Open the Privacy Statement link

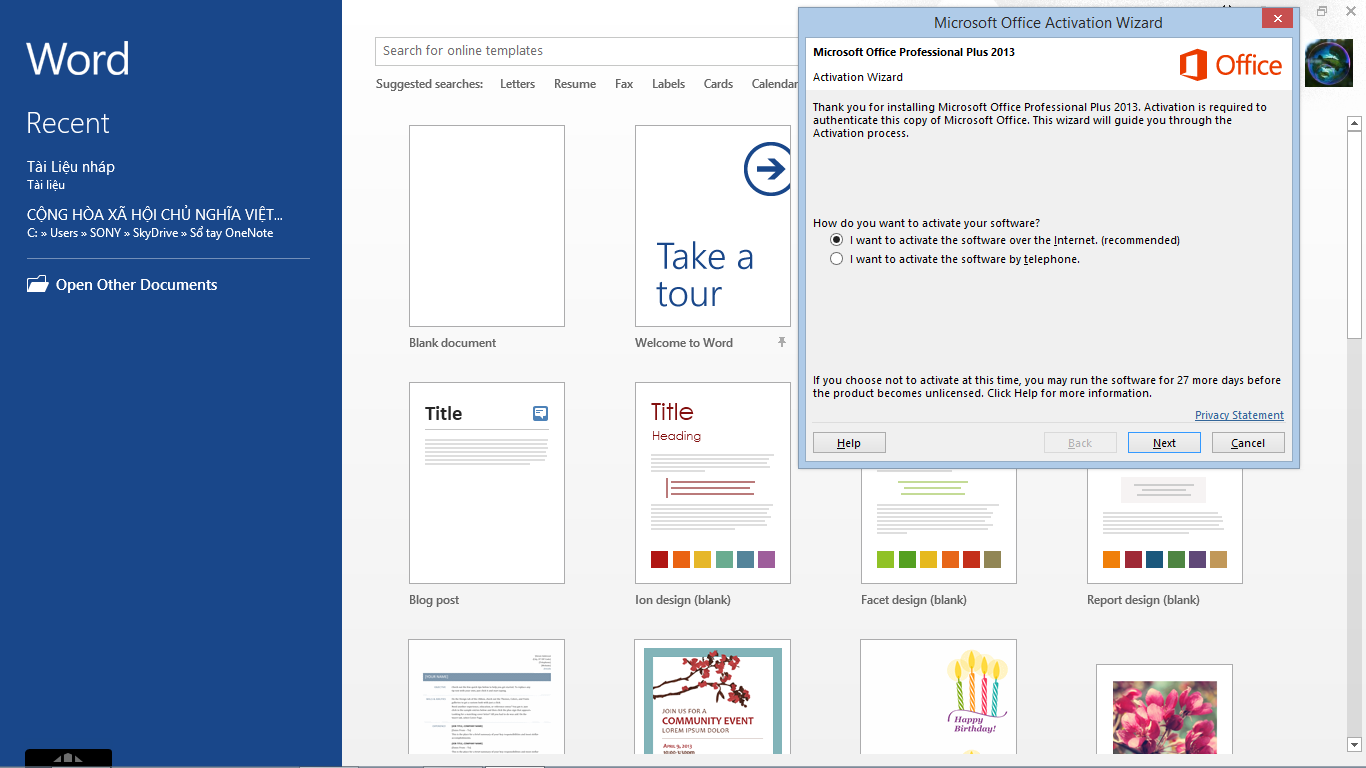[1239, 415]
